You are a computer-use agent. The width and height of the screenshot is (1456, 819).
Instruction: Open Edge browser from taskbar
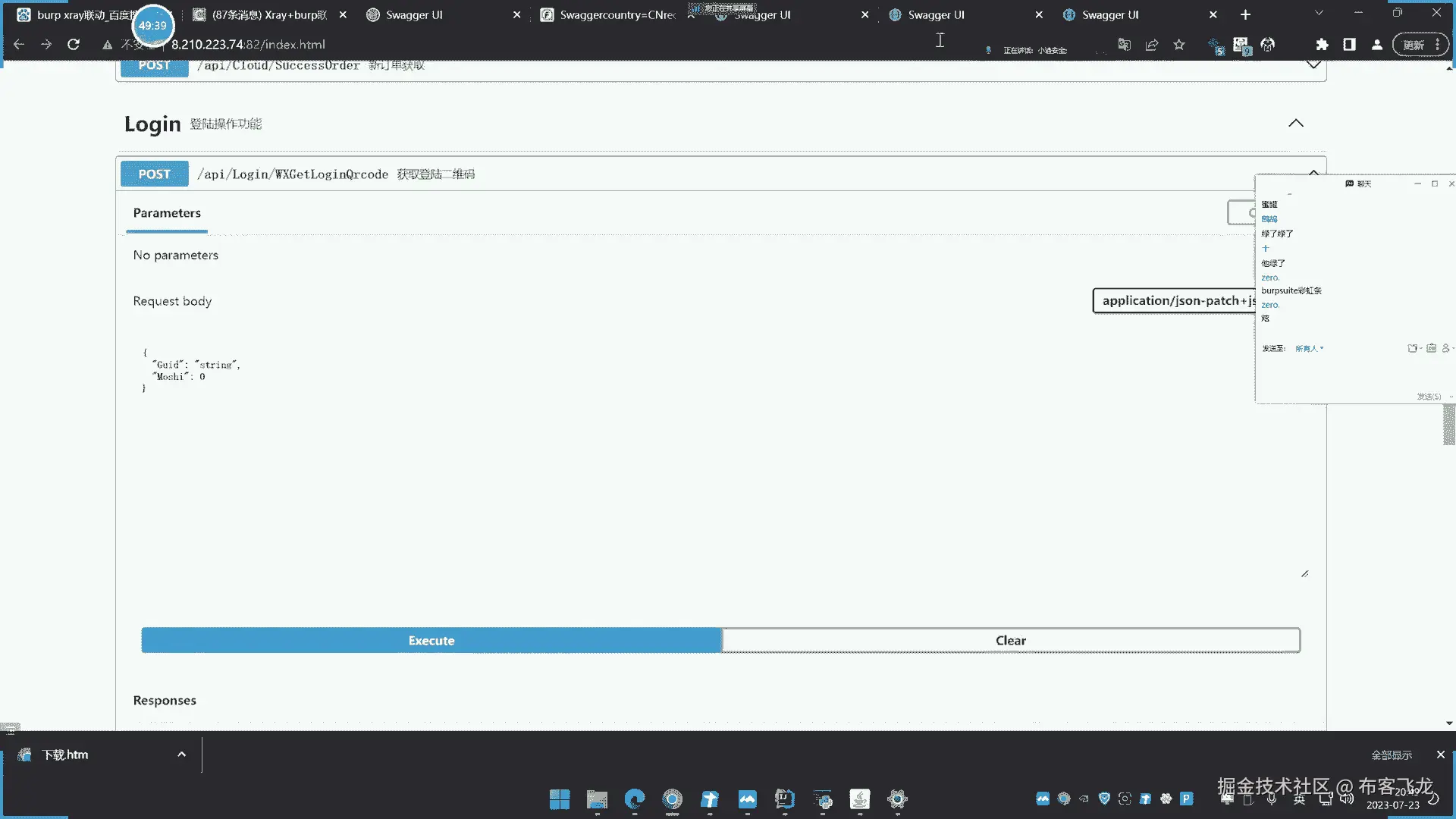(x=635, y=799)
